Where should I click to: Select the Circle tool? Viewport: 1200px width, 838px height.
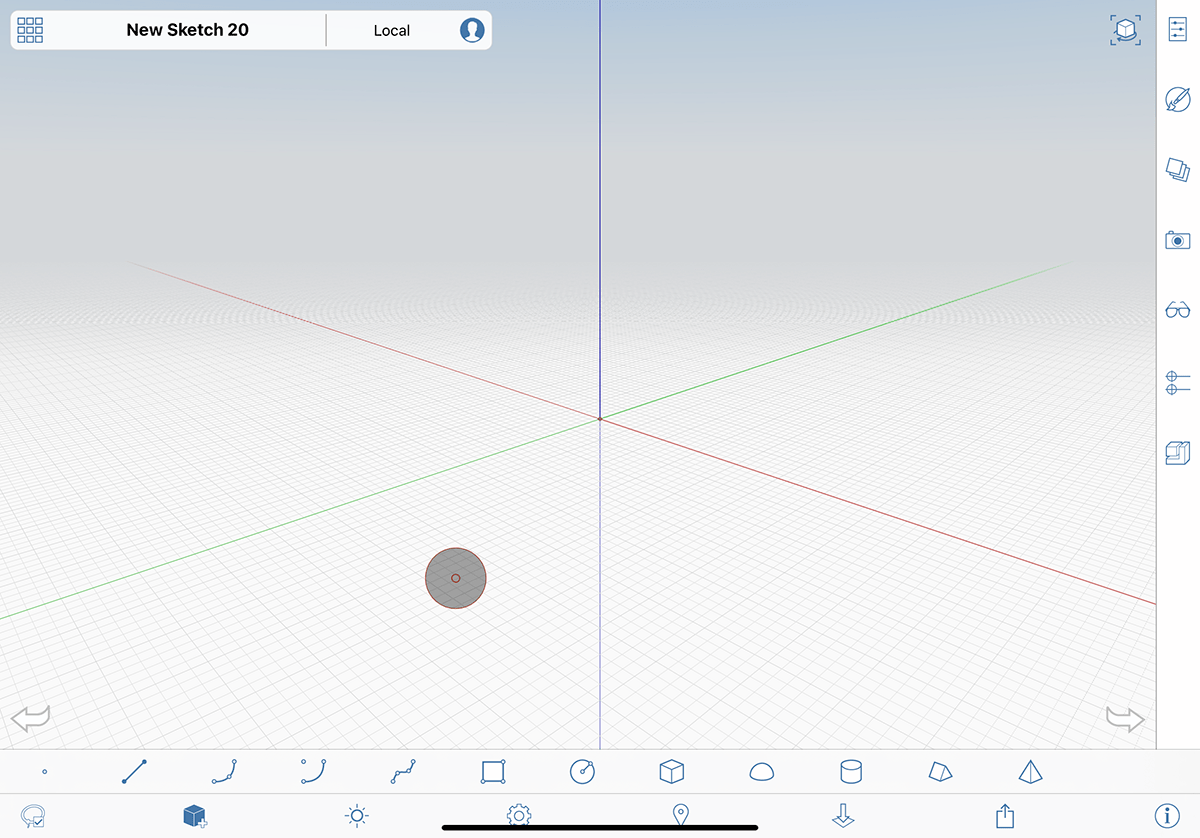click(583, 771)
